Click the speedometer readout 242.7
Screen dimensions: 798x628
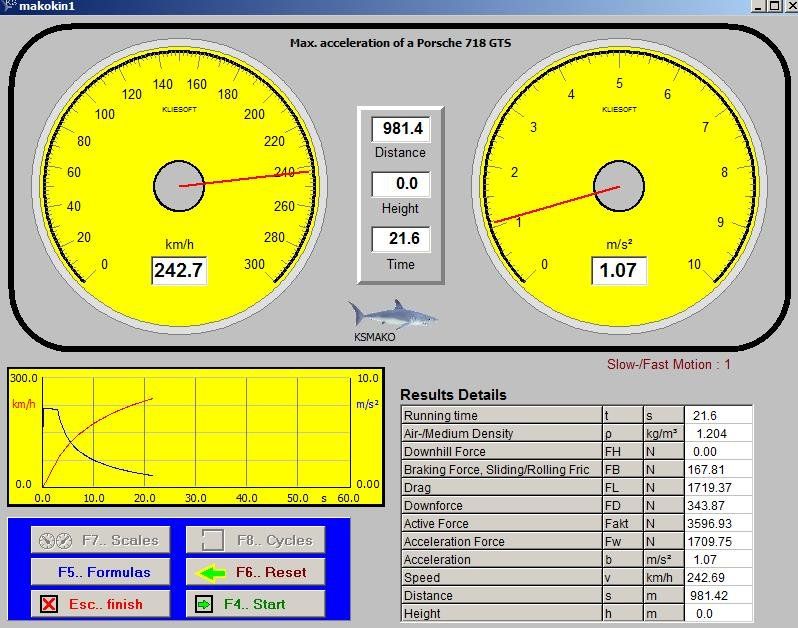point(179,270)
